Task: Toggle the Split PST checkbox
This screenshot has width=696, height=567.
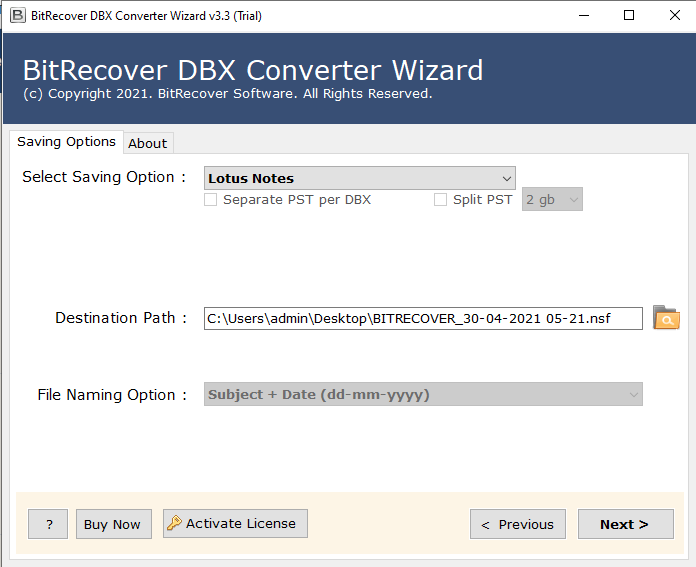Action: 441,200
